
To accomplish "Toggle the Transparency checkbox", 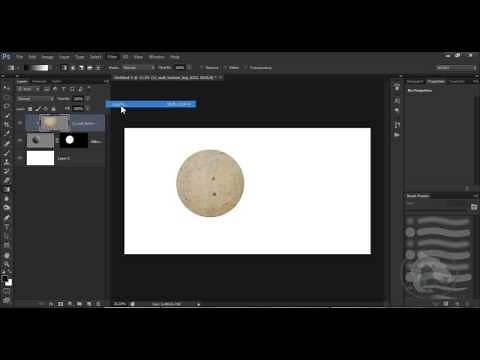I will (x=246, y=68).
